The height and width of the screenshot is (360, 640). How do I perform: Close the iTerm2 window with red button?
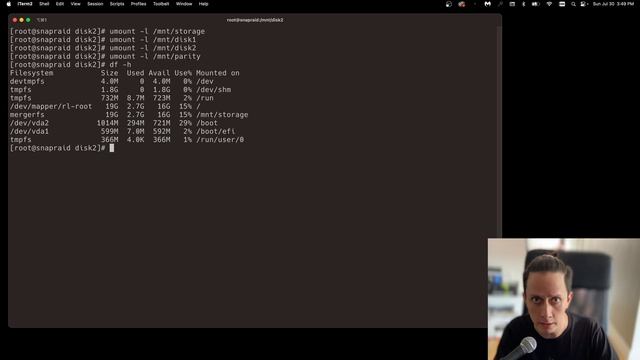(15, 20)
